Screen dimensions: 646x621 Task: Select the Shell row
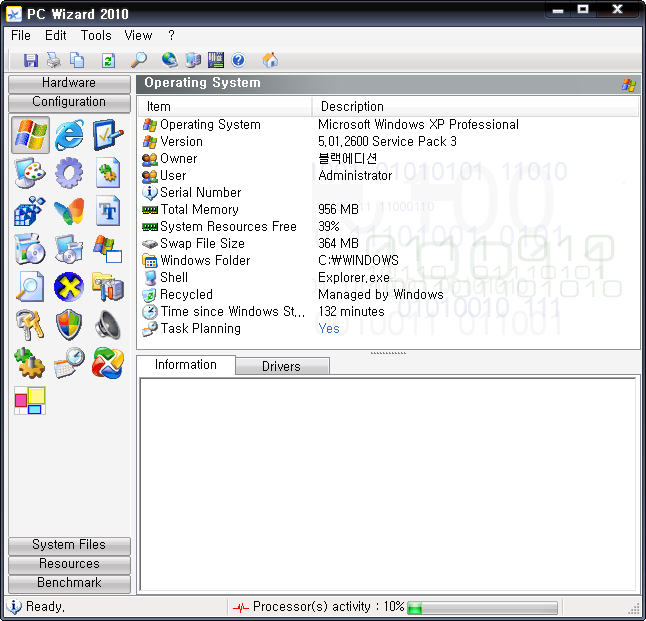[388, 277]
